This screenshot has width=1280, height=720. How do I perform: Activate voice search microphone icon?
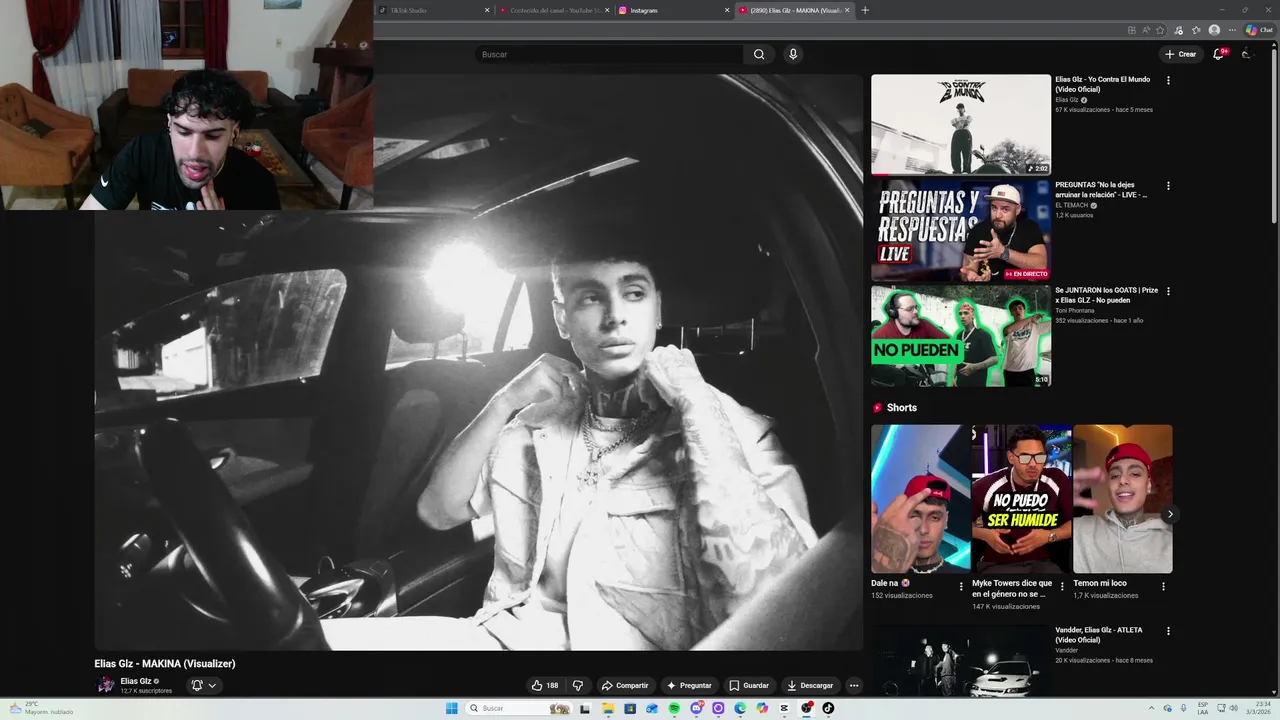click(793, 54)
